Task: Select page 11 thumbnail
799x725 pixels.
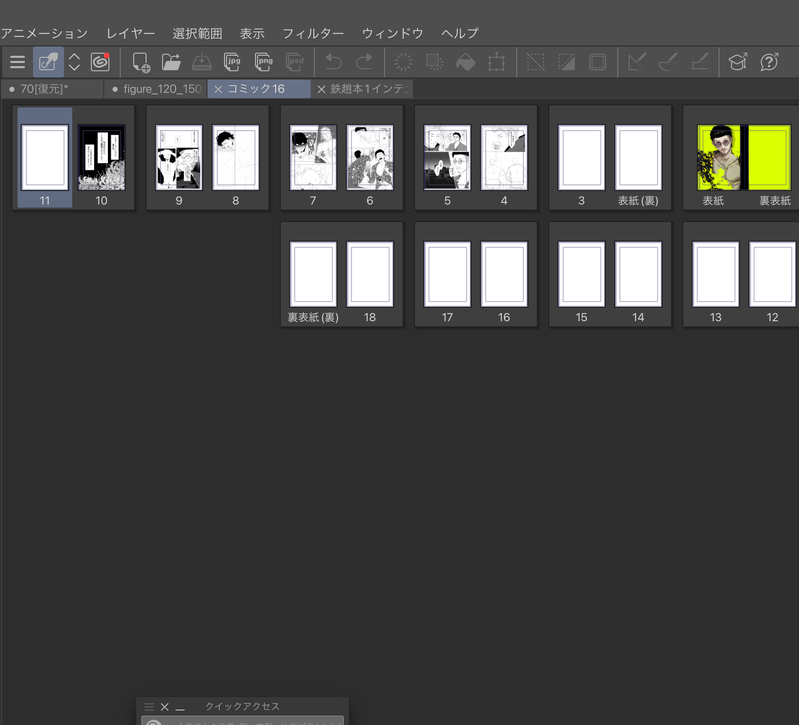Action: [x=45, y=157]
